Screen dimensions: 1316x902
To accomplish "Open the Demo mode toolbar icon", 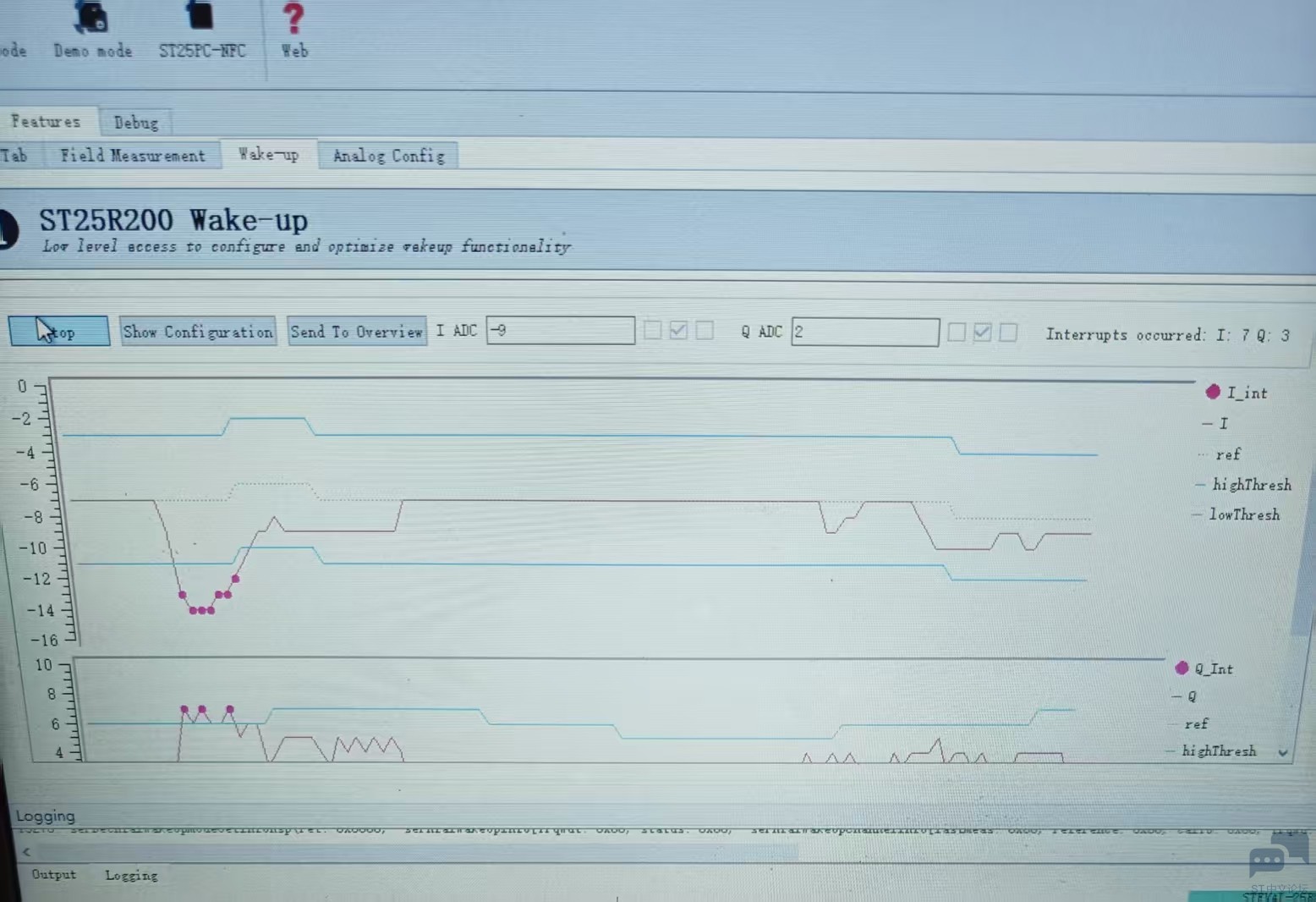I will (x=92, y=30).
